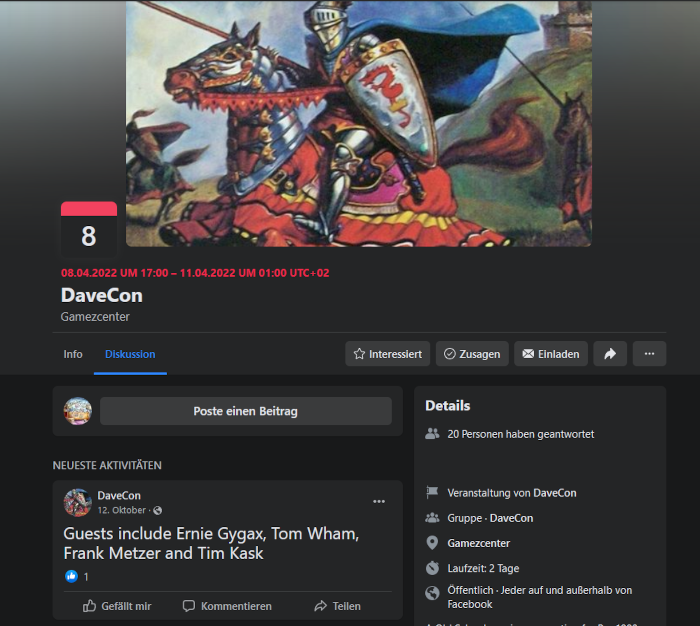700x626 pixels.
Task: Click Gamezcenter under event title
Action: point(95,317)
